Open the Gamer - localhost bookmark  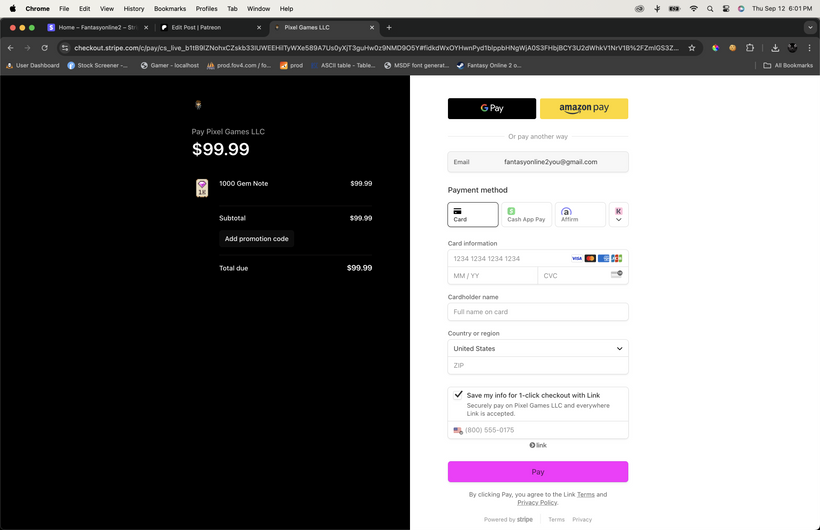[169, 65]
